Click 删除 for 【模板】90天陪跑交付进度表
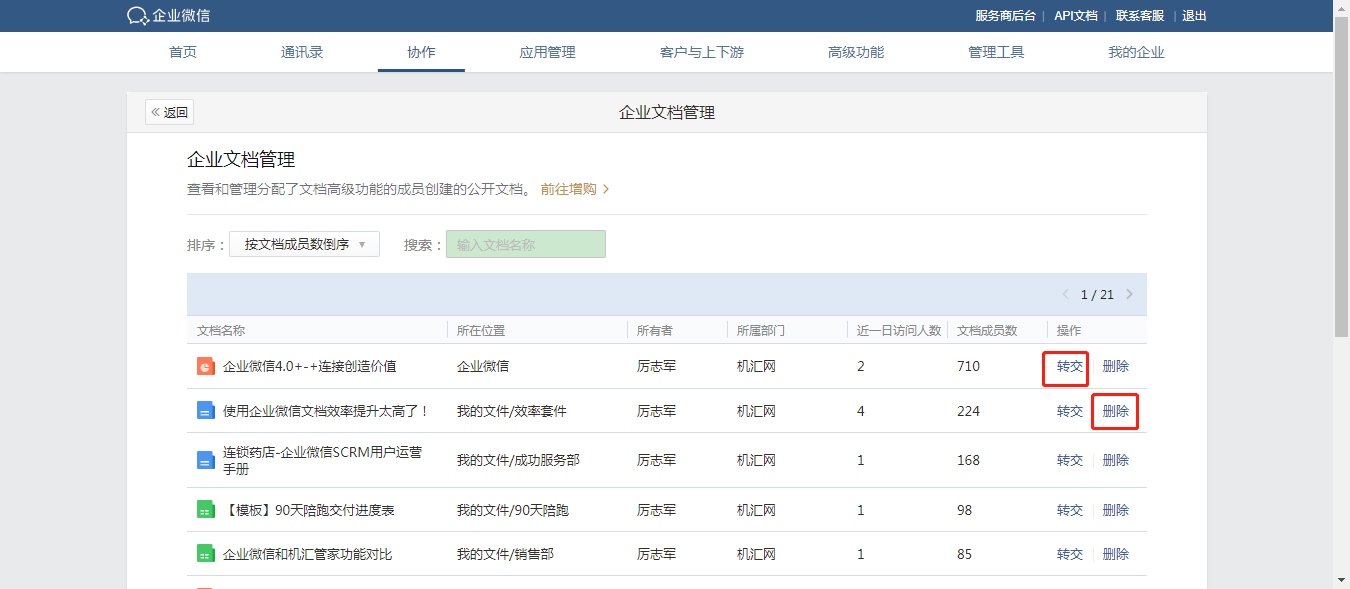This screenshot has height=589, width=1350. 1116,510
